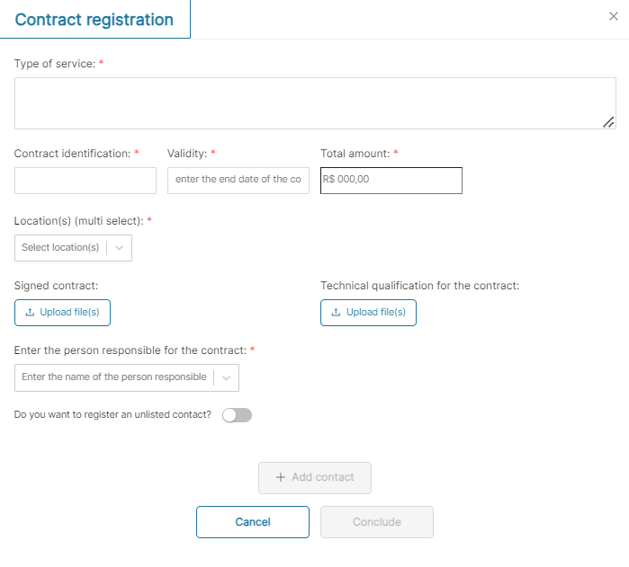The height and width of the screenshot is (567, 629).
Task: Click the Contract identification input field
Action: [85, 180]
